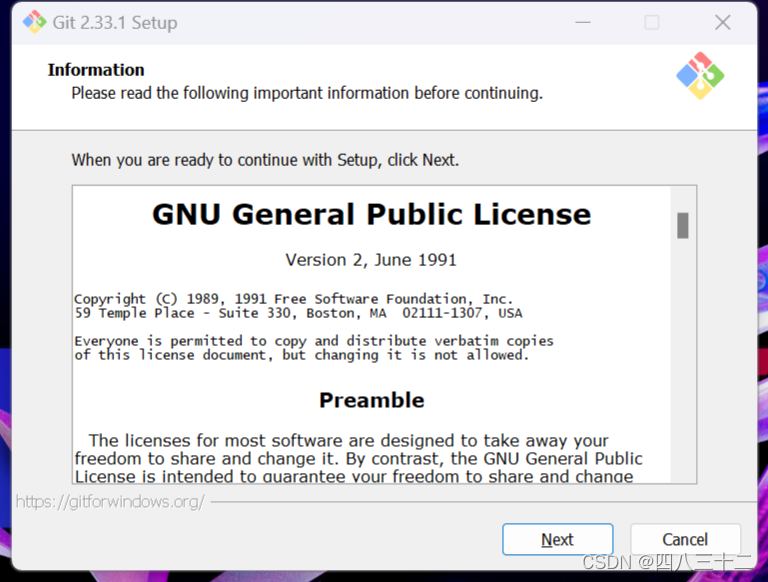Click 'of this license document' line
The image size is (768, 582).
click(302, 355)
